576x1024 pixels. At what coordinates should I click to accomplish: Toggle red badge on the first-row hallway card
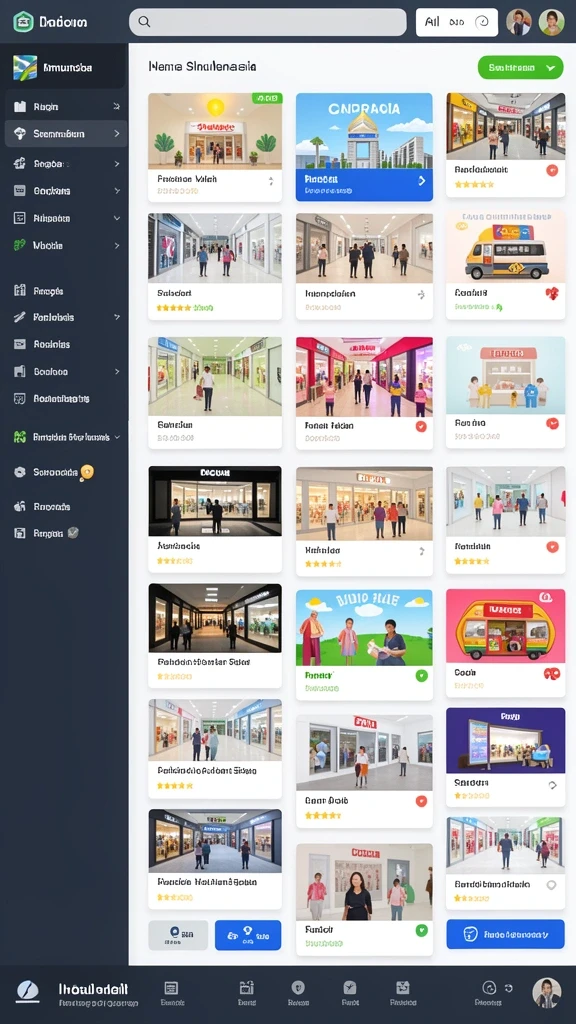[552, 170]
